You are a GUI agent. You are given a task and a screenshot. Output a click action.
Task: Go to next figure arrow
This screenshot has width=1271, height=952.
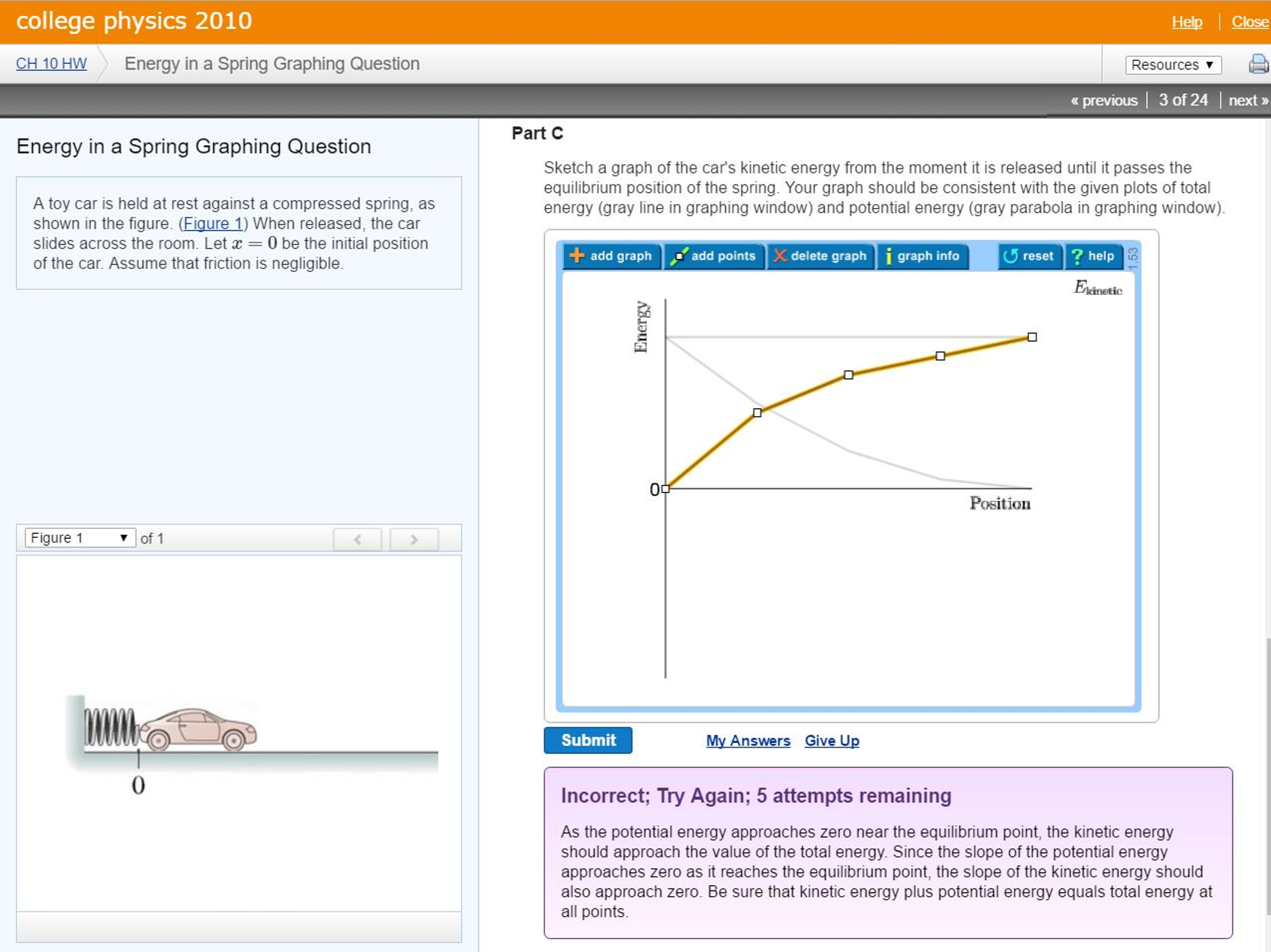pyautogui.click(x=414, y=538)
